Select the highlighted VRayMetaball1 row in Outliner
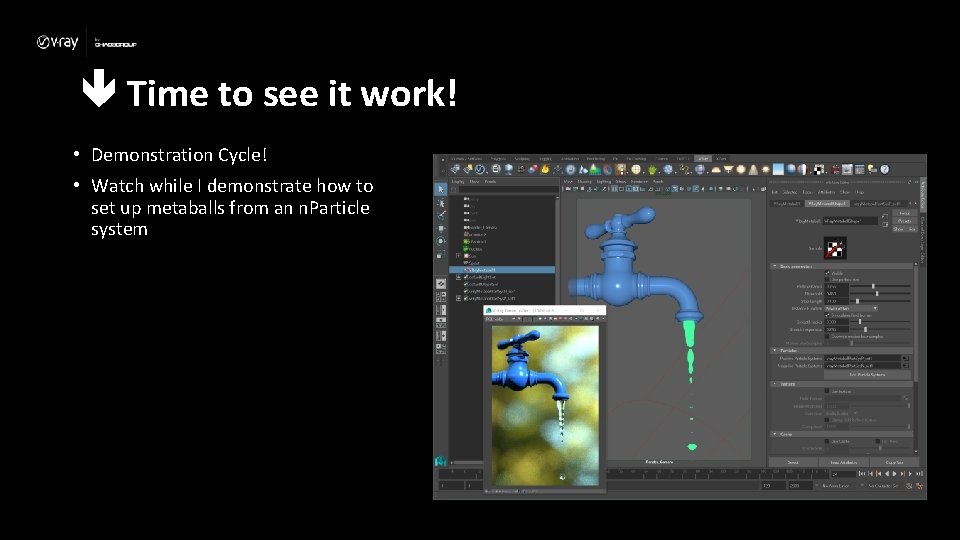This screenshot has height=540, width=960. (502, 270)
